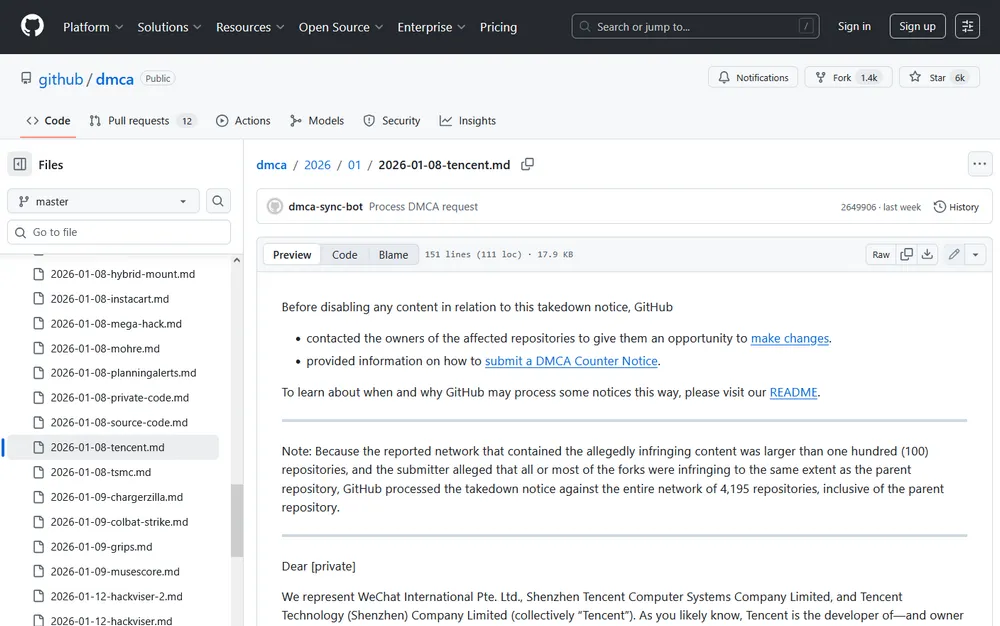Open the three-dot more options menu
The width and height of the screenshot is (1000, 626).
click(980, 164)
